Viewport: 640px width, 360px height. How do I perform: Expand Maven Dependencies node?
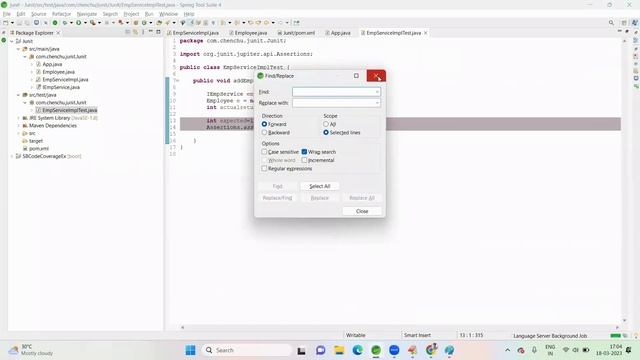coord(18,126)
